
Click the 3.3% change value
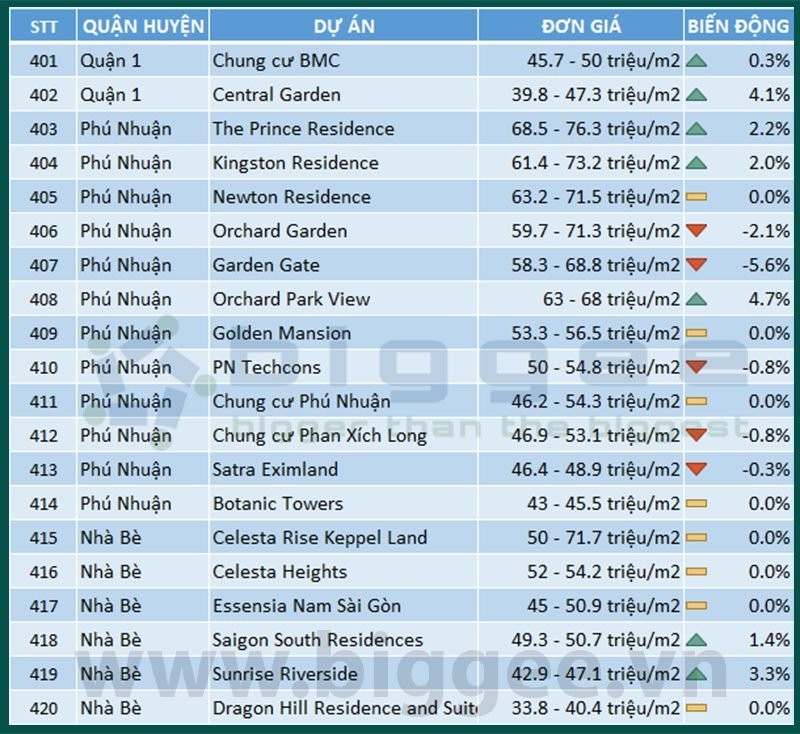pos(769,674)
